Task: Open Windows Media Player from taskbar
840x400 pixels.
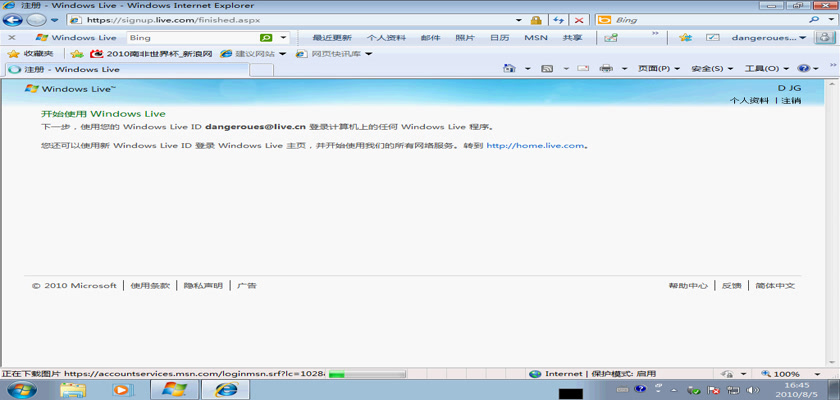Action: (x=123, y=389)
